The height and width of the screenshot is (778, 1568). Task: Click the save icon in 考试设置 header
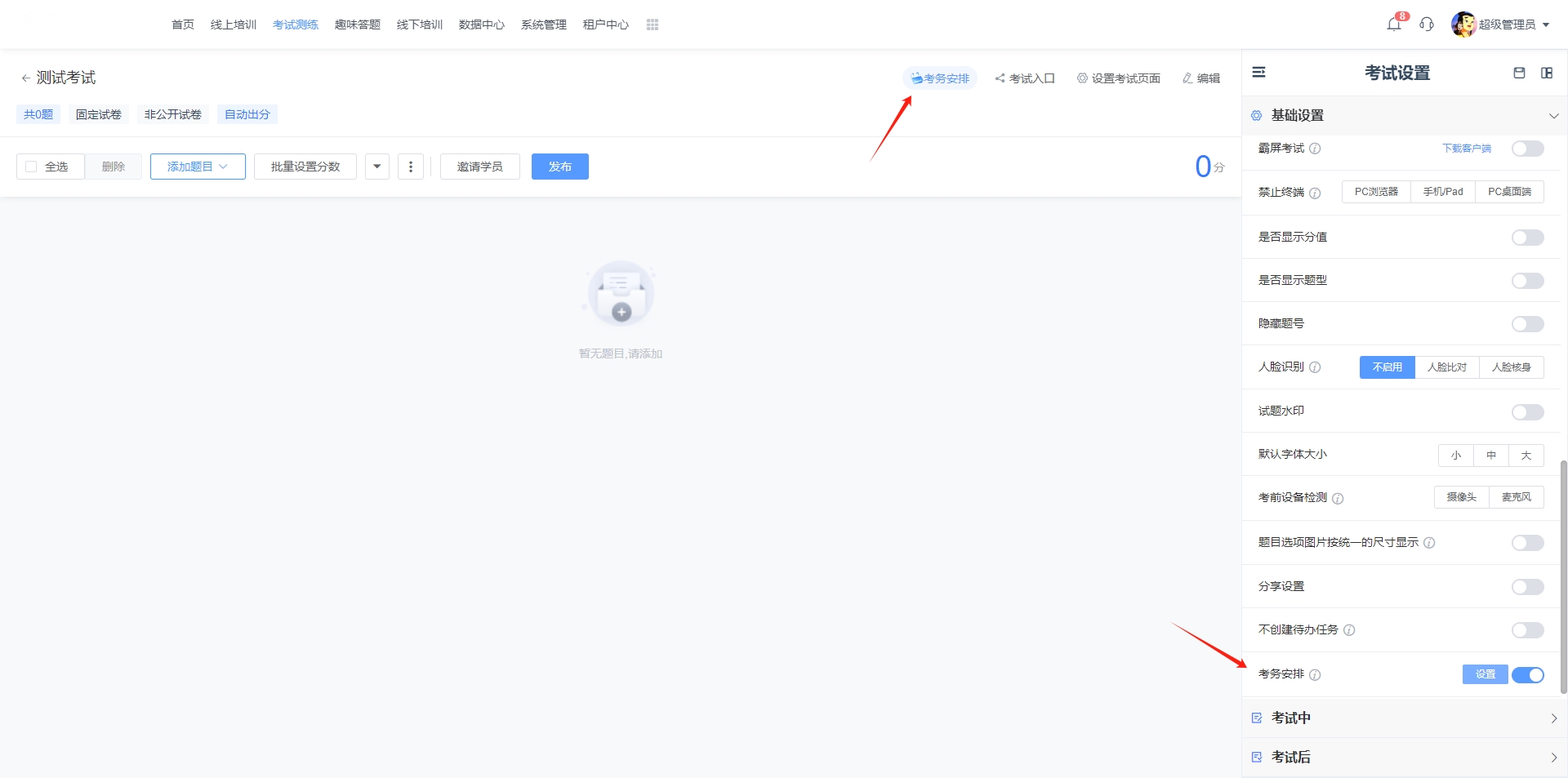pyautogui.click(x=1519, y=73)
